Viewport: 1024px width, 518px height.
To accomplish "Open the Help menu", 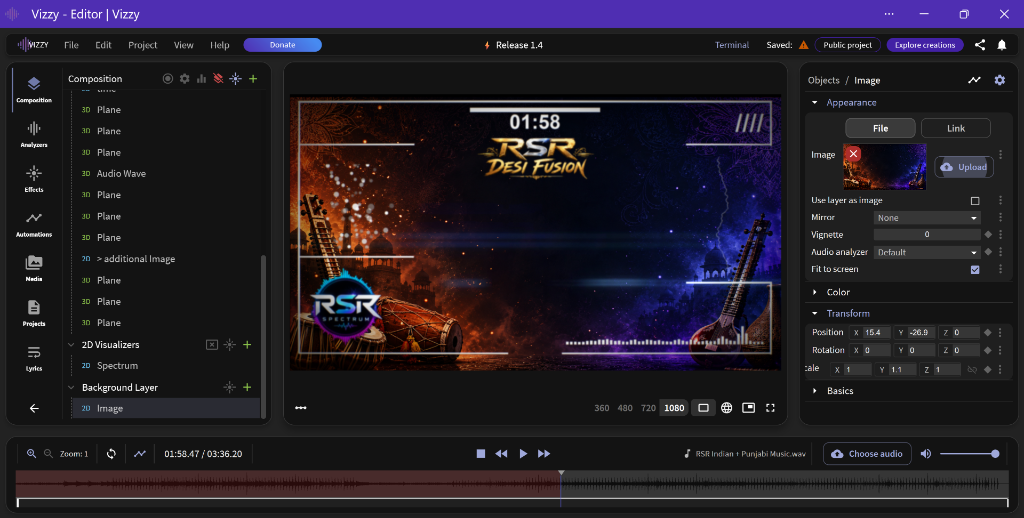I will [x=219, y=45].
